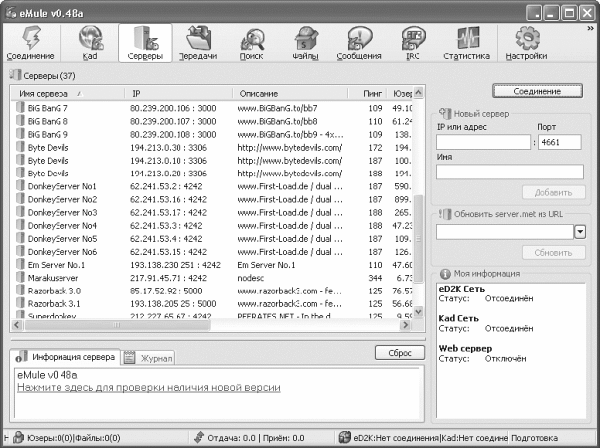The width and height of the screenshot is (600, 448).
Task: Open the Передачи transfers icon
Action: click(198, 43)
